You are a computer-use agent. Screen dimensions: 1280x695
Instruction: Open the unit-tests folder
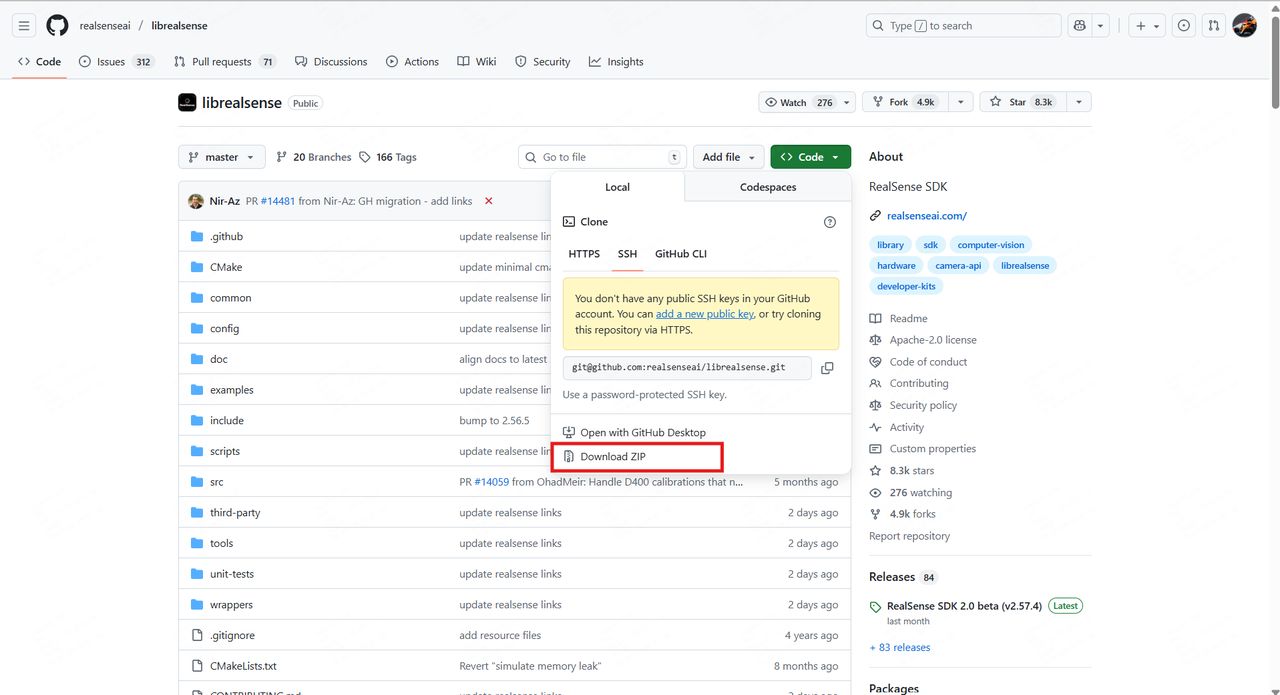(x=232, y=574)
